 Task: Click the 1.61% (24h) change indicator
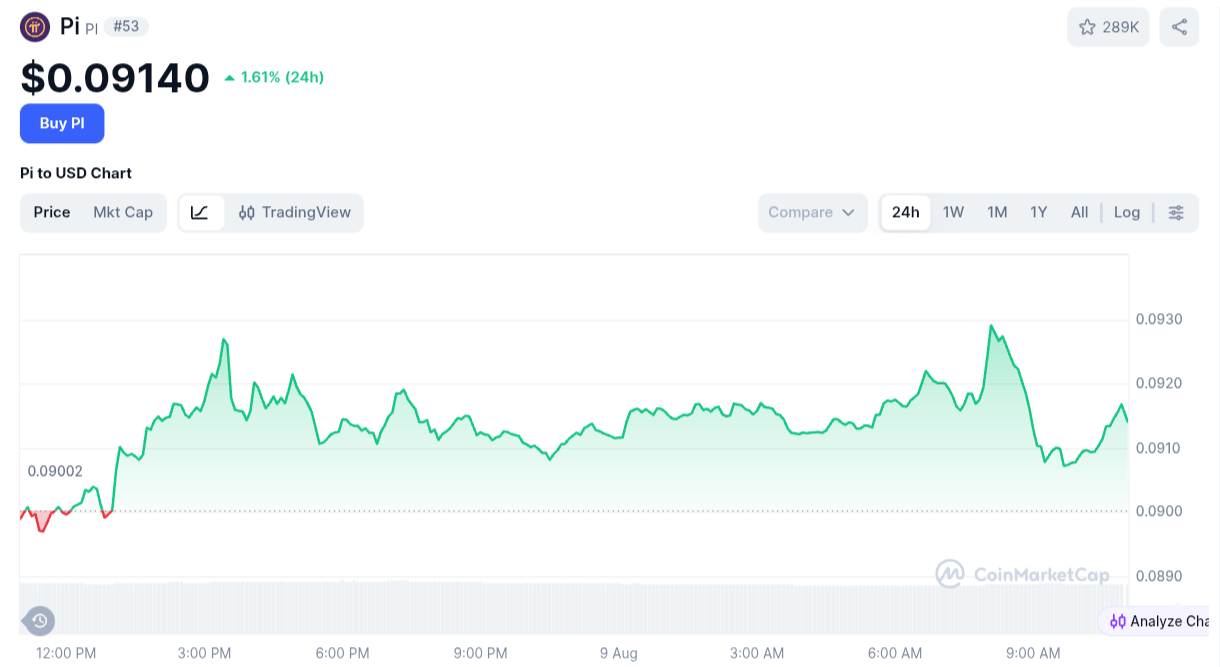pyautogui.click(x=274, y=77)
